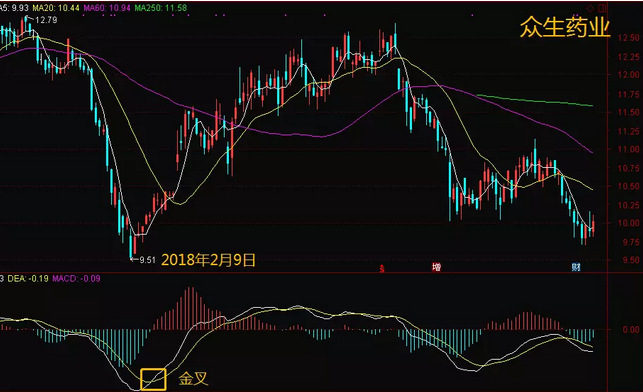643x392 pixels.
Task: Click the DEA value label
Action: point(28,278)
